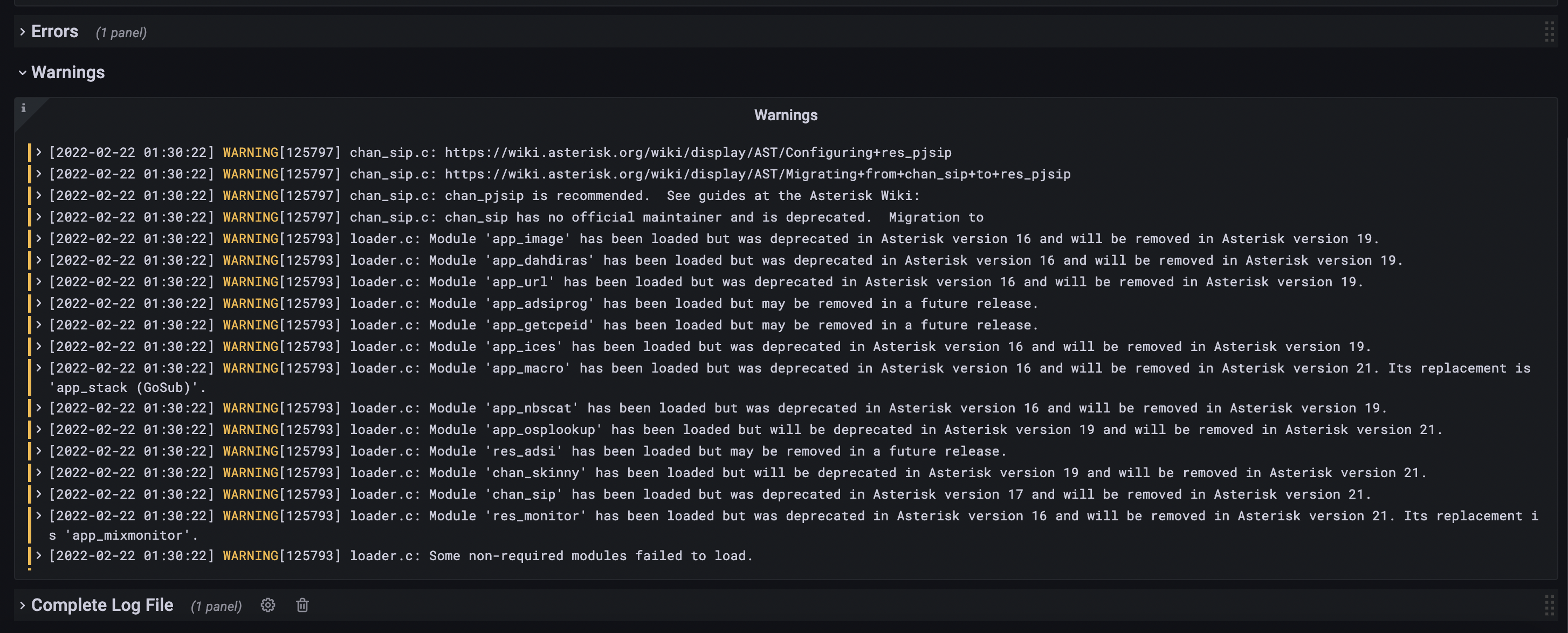The height and width of the screenshot is (633, 1568).
Task: Grab the drag handle on the Errors row
Action: click(x=1549, y=32)
